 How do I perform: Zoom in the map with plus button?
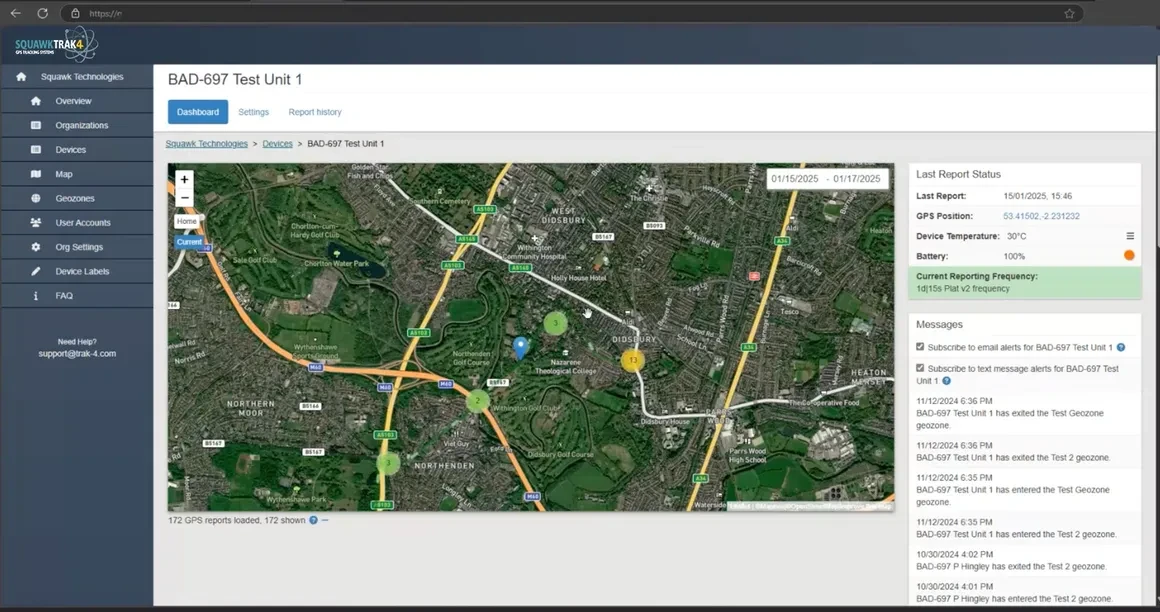pos(184,179)
